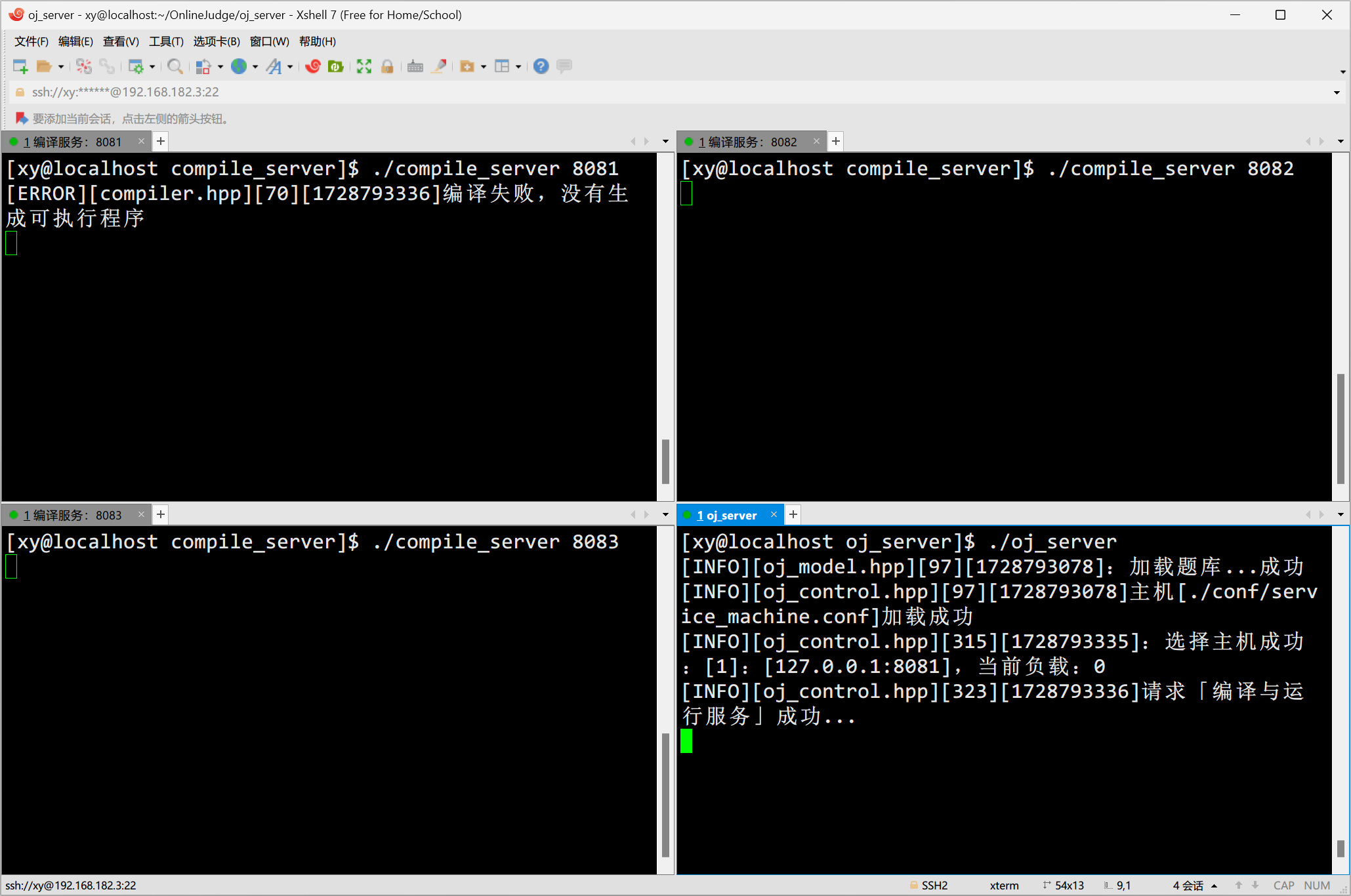Expand the font dropdown arrow beside A icon
The height and width of the screenshot is (896, 1351).
click(290, 67)
